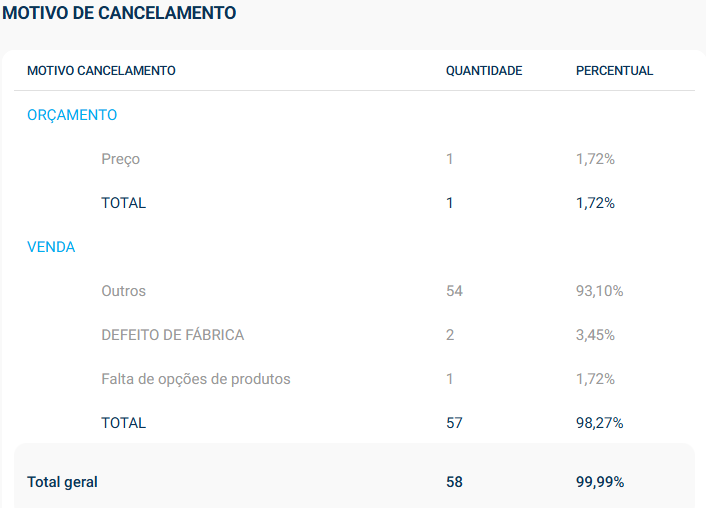Click the 93,10% percentage value
This screenshot has height=508, width=706.
tap(599, 291)
